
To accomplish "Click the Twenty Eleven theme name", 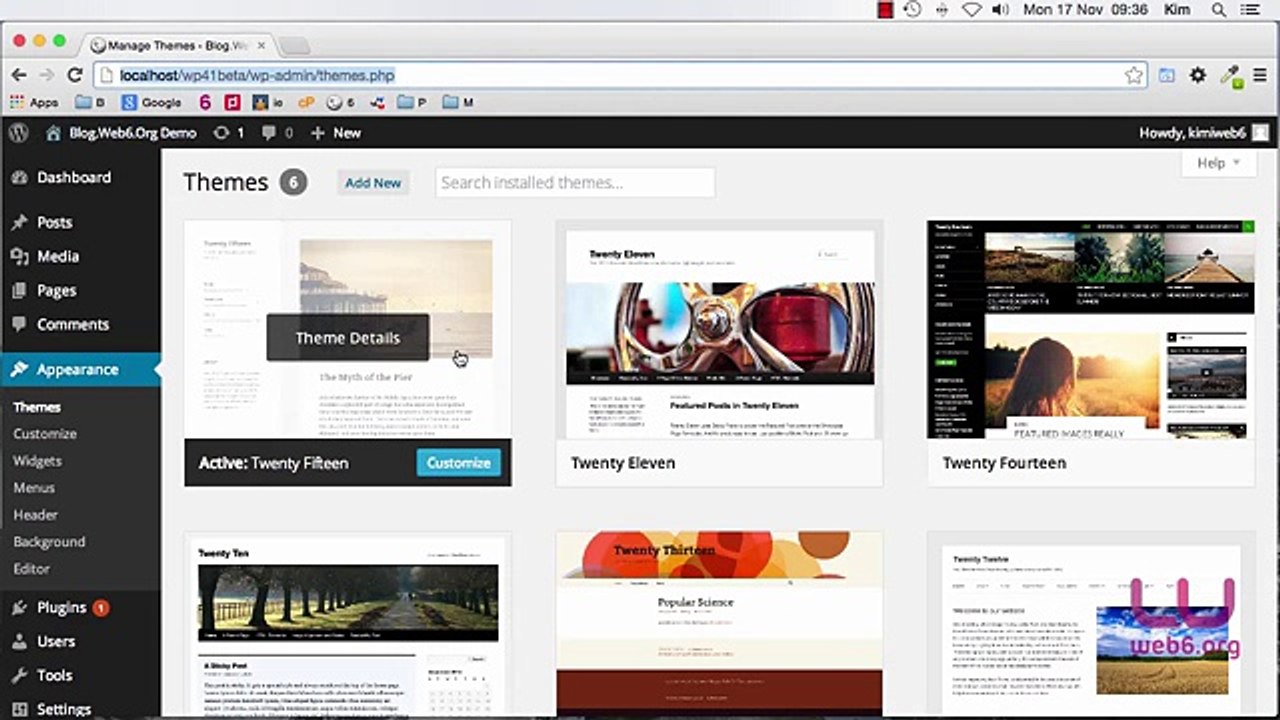I will coord(623,463).
